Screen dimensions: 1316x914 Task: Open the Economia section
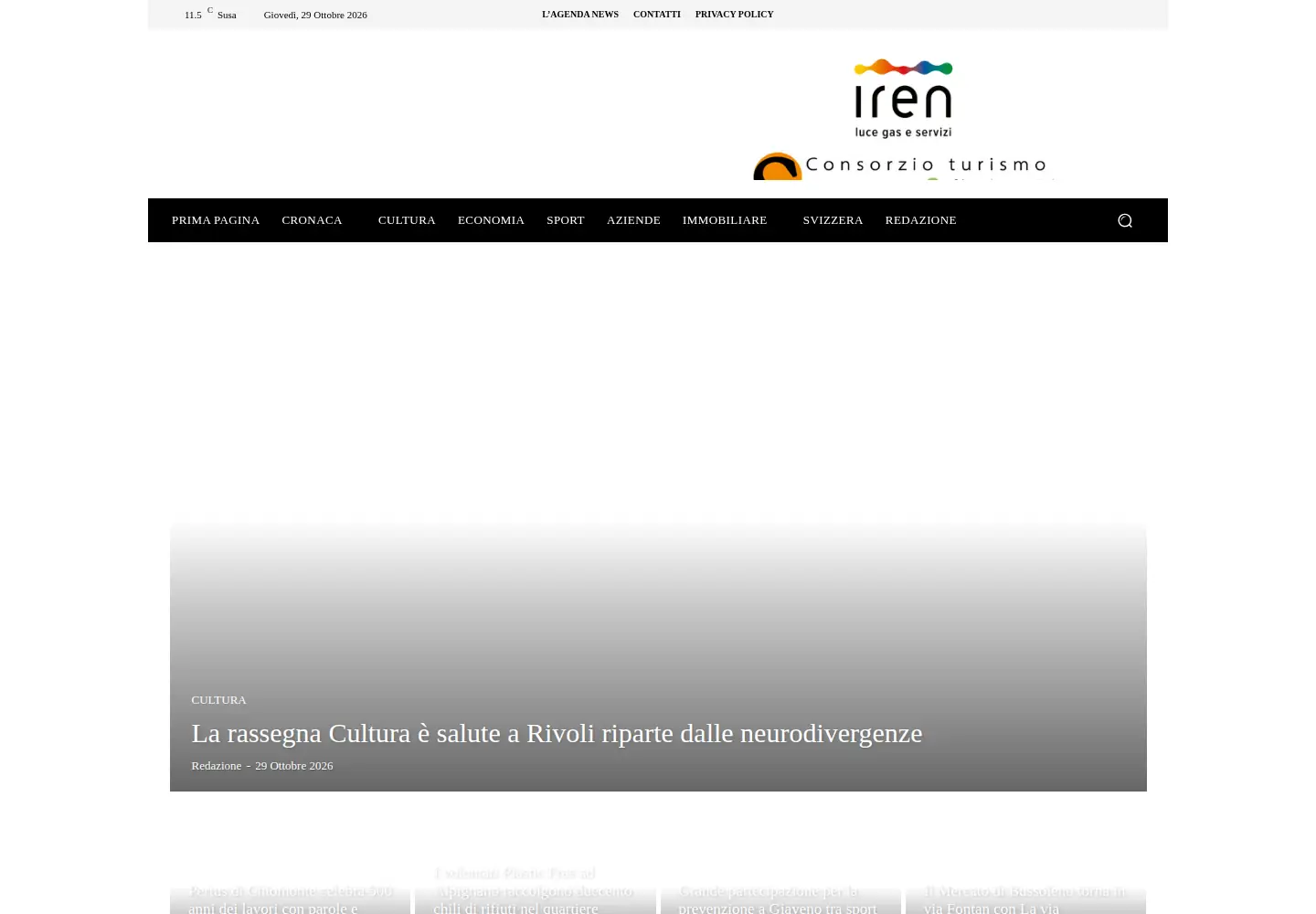pos(491,220)
